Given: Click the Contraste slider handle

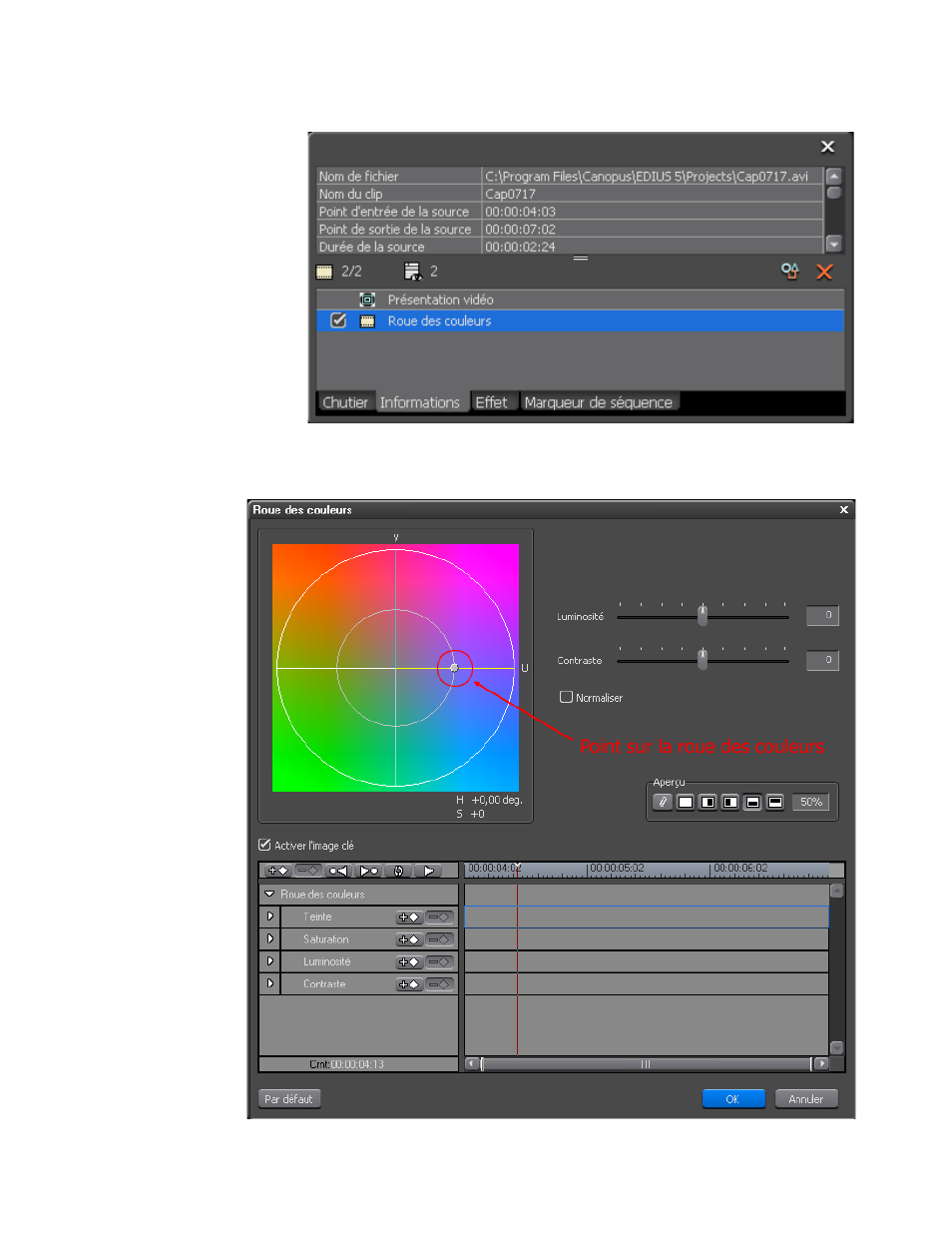Looking at the screenshot, I should [703, 659].
